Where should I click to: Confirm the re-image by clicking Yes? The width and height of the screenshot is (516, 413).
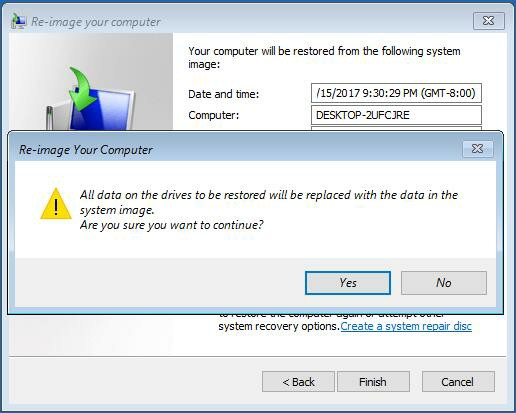coord(348,283)
